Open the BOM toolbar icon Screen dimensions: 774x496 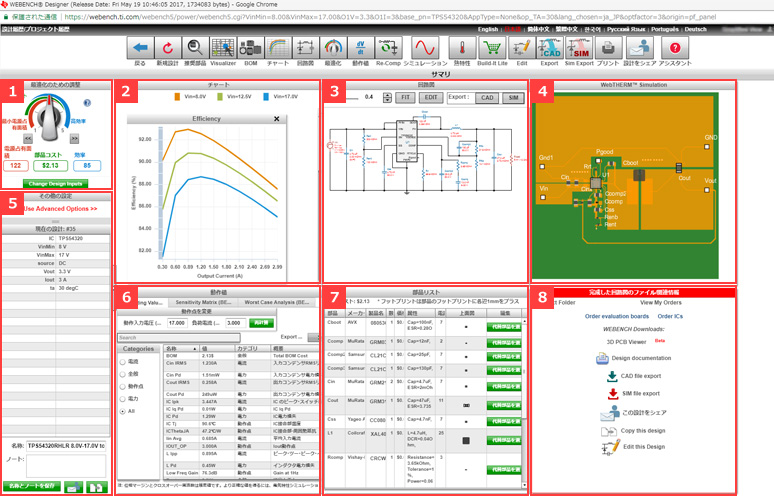point(251,48)
